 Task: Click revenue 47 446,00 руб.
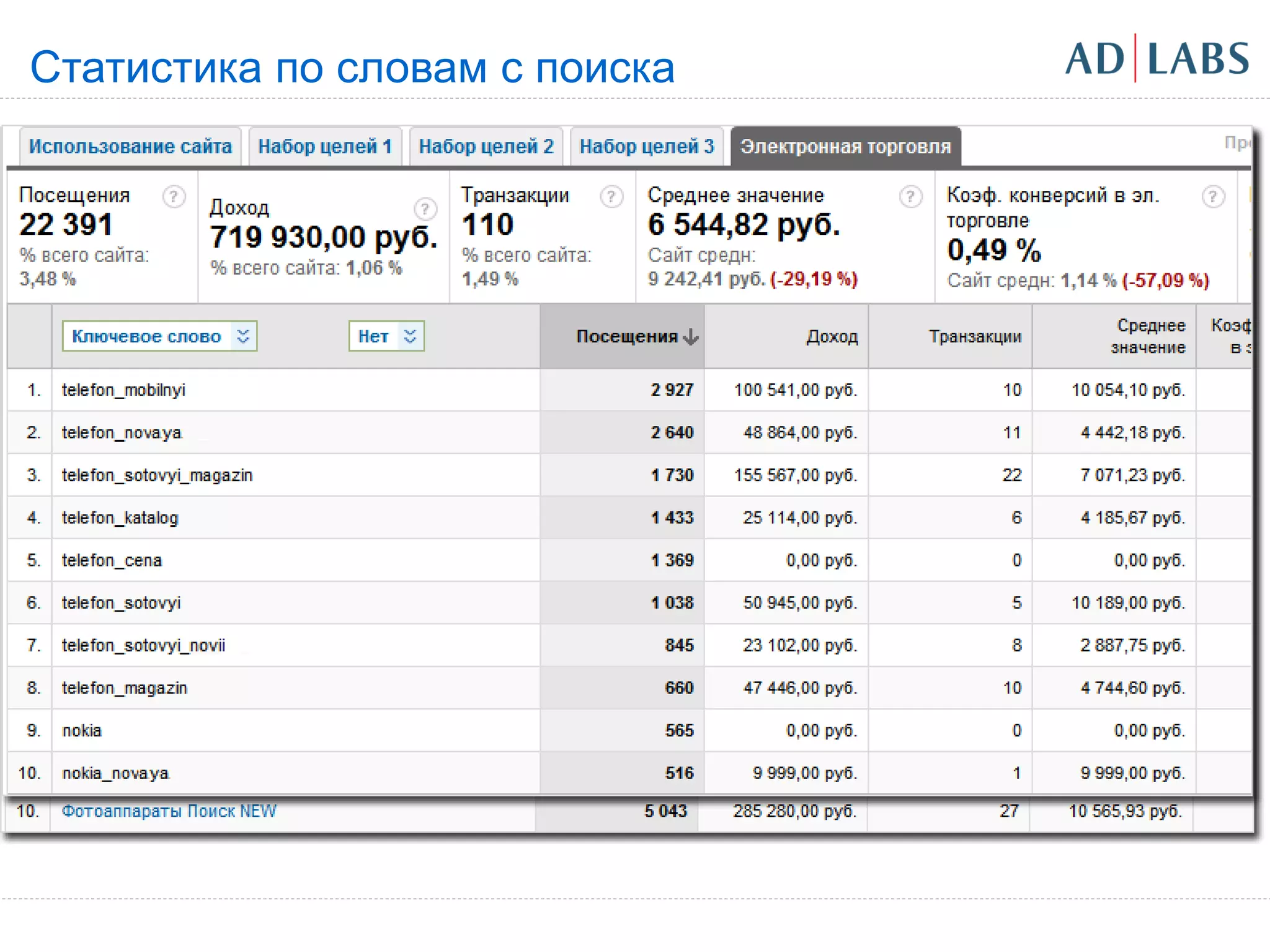click(800, 688)
